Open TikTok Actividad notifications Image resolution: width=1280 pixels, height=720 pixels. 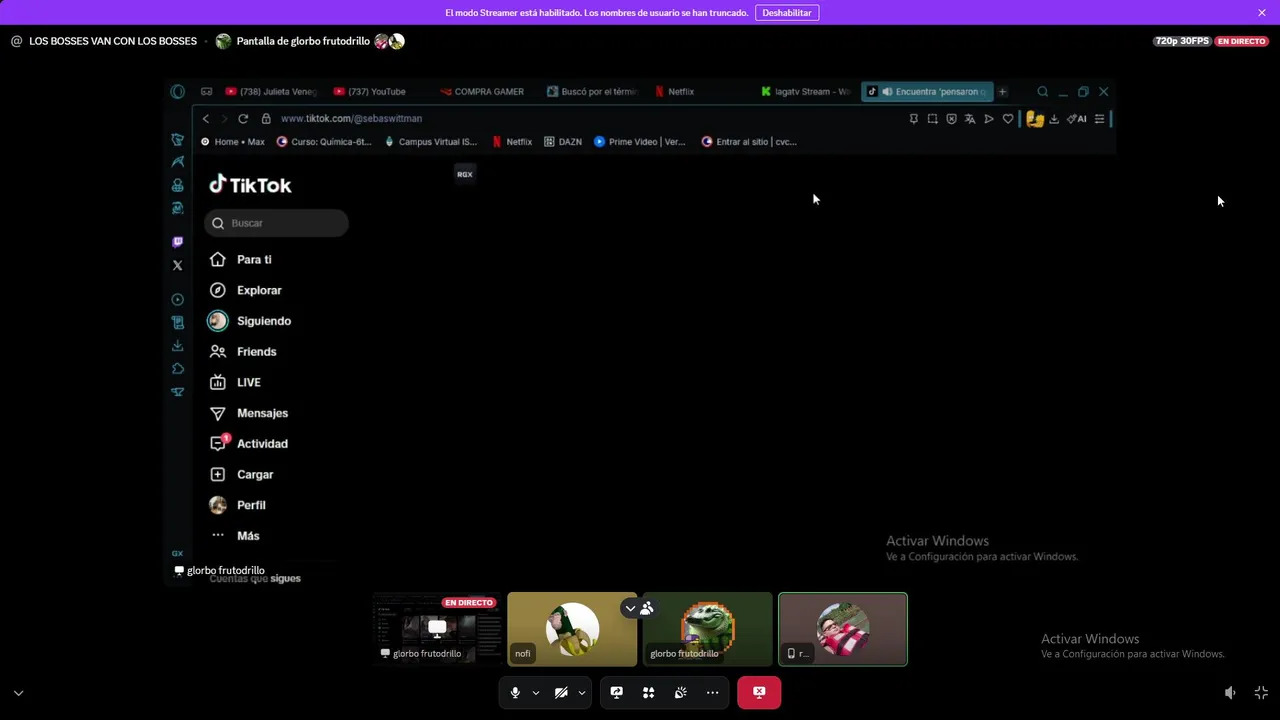tap(249, 444)
